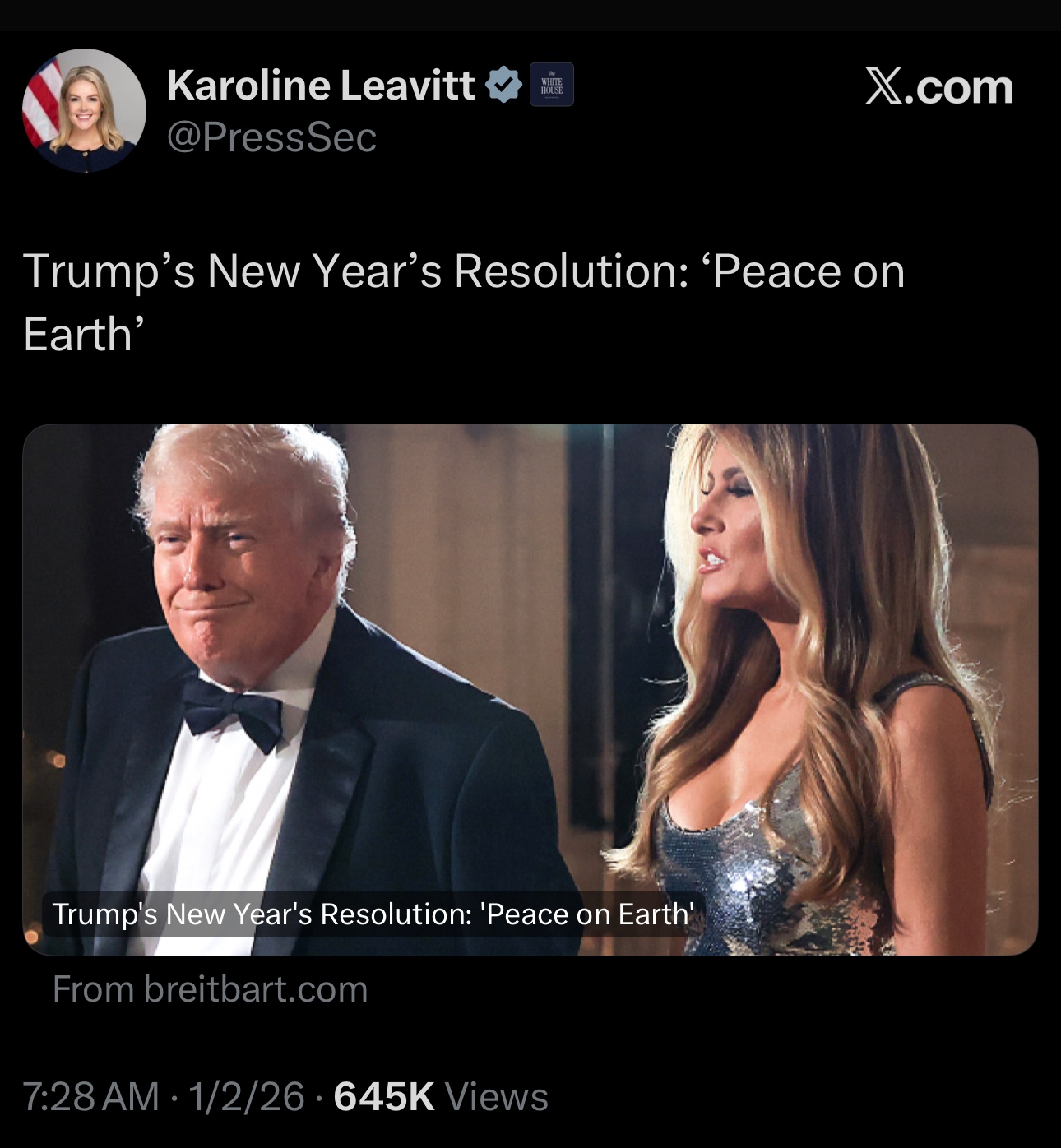Screen dimensions: 1061x1148
Task: Click the word "Views" beside the count
Action: [496, 1097]
